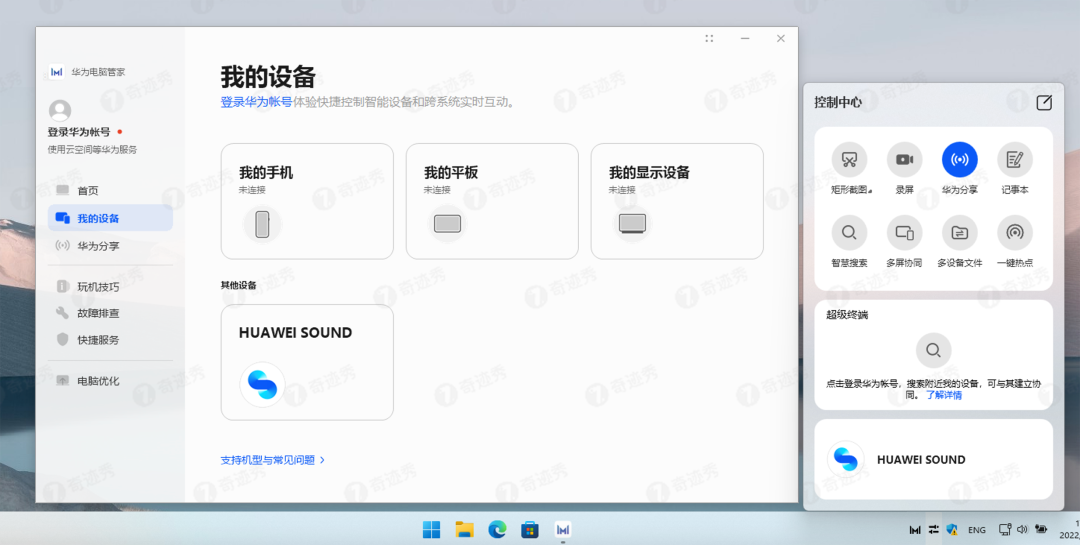Click the battery tray icon
This screenshot has height=545, width=1080.
[x=1040, y=529]
